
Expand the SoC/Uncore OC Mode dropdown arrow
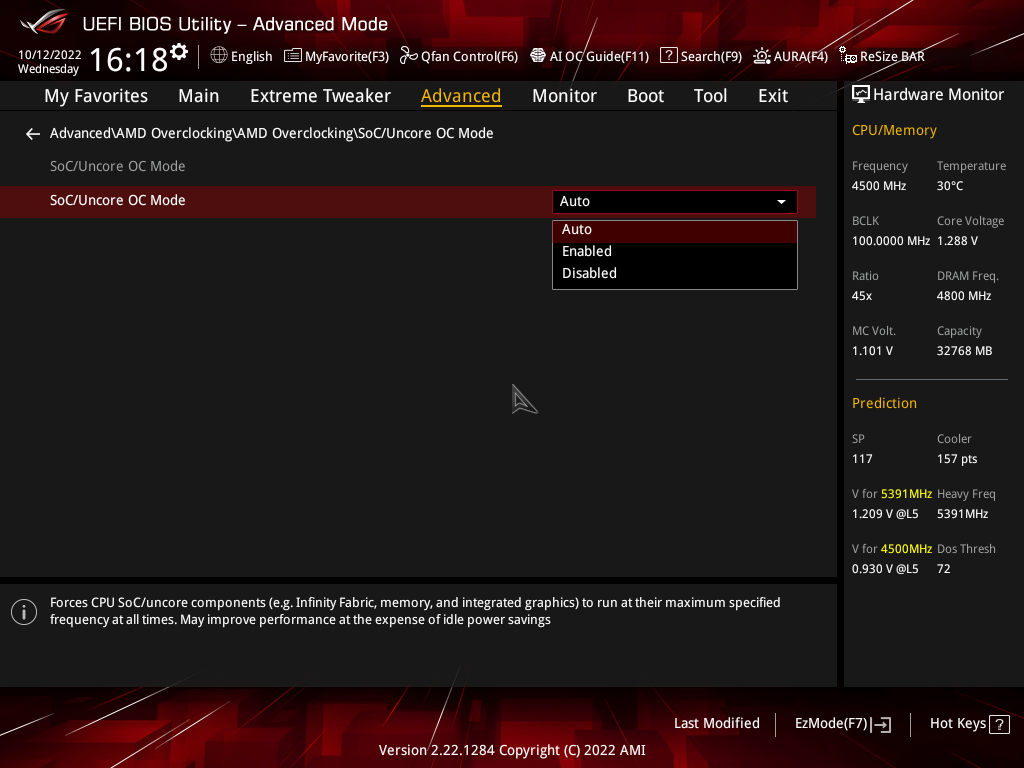(781, 202)
